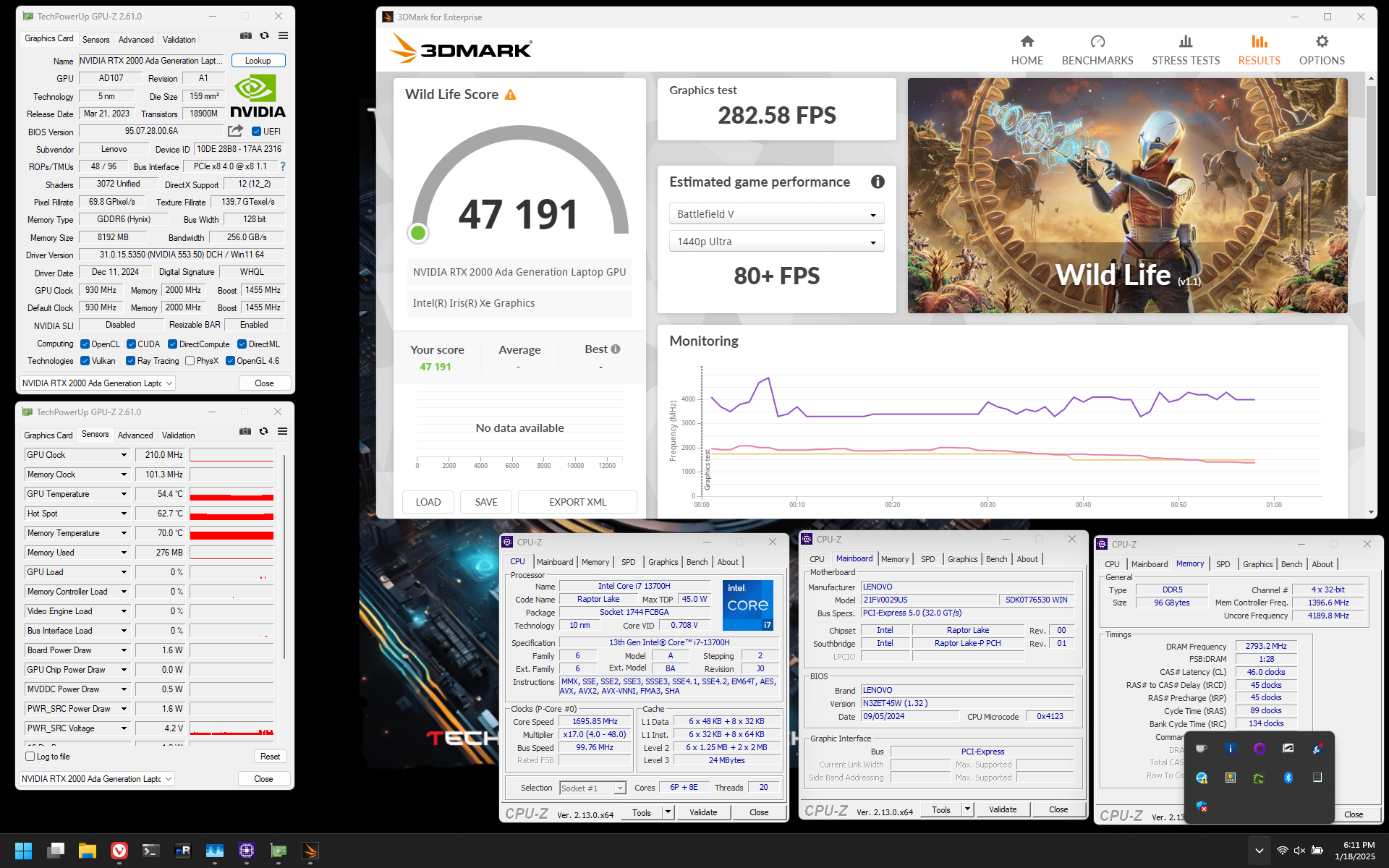Viewport: 1389px width, 868px height.
Task: Click the camera icon in GPU-Z Sensors window
Action: pos(245,431)
